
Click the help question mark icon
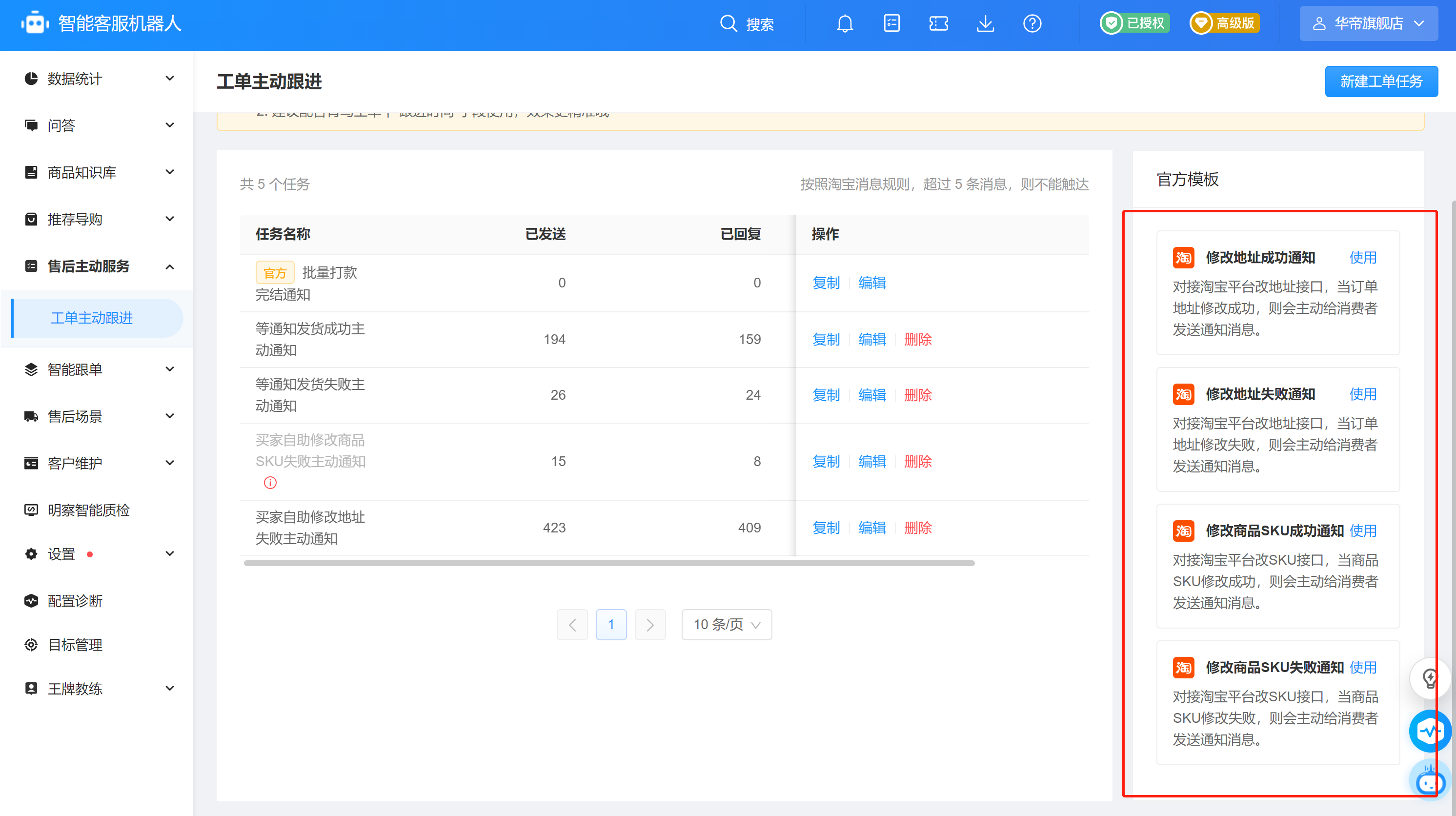[x=1033, y=24]
